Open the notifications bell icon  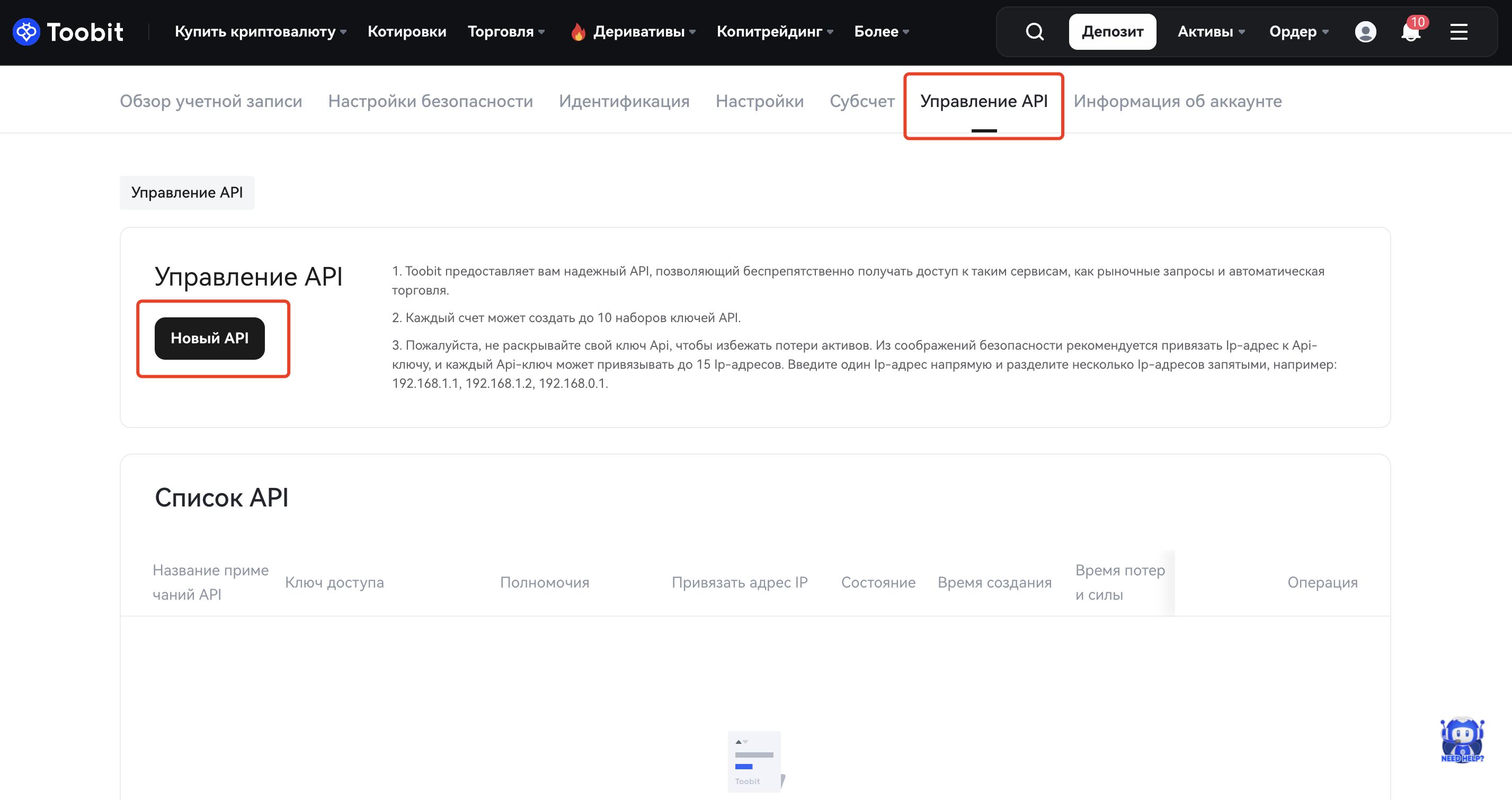(1410, 32)
